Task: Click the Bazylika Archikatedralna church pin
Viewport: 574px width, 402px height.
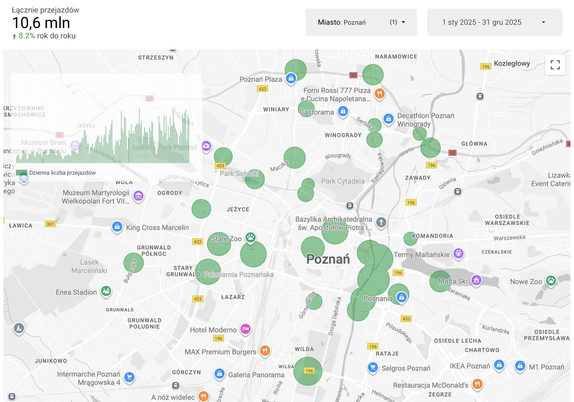Action: pyautogui.click(x=381, y=222)
